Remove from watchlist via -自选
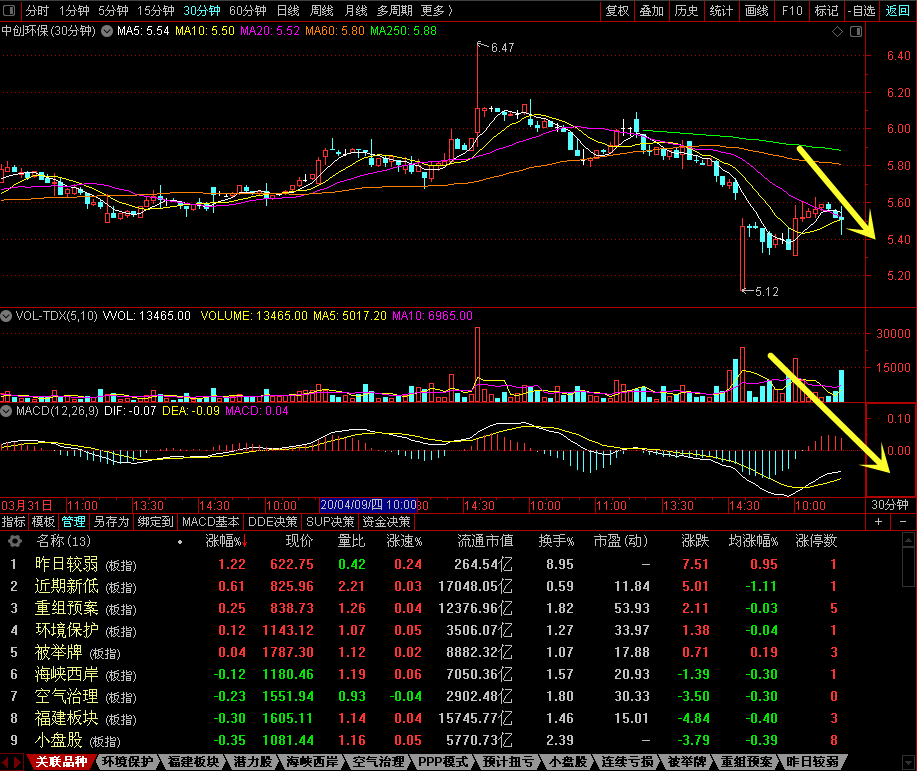This screenshot has width=917, height=771. [x=861, y=11]
